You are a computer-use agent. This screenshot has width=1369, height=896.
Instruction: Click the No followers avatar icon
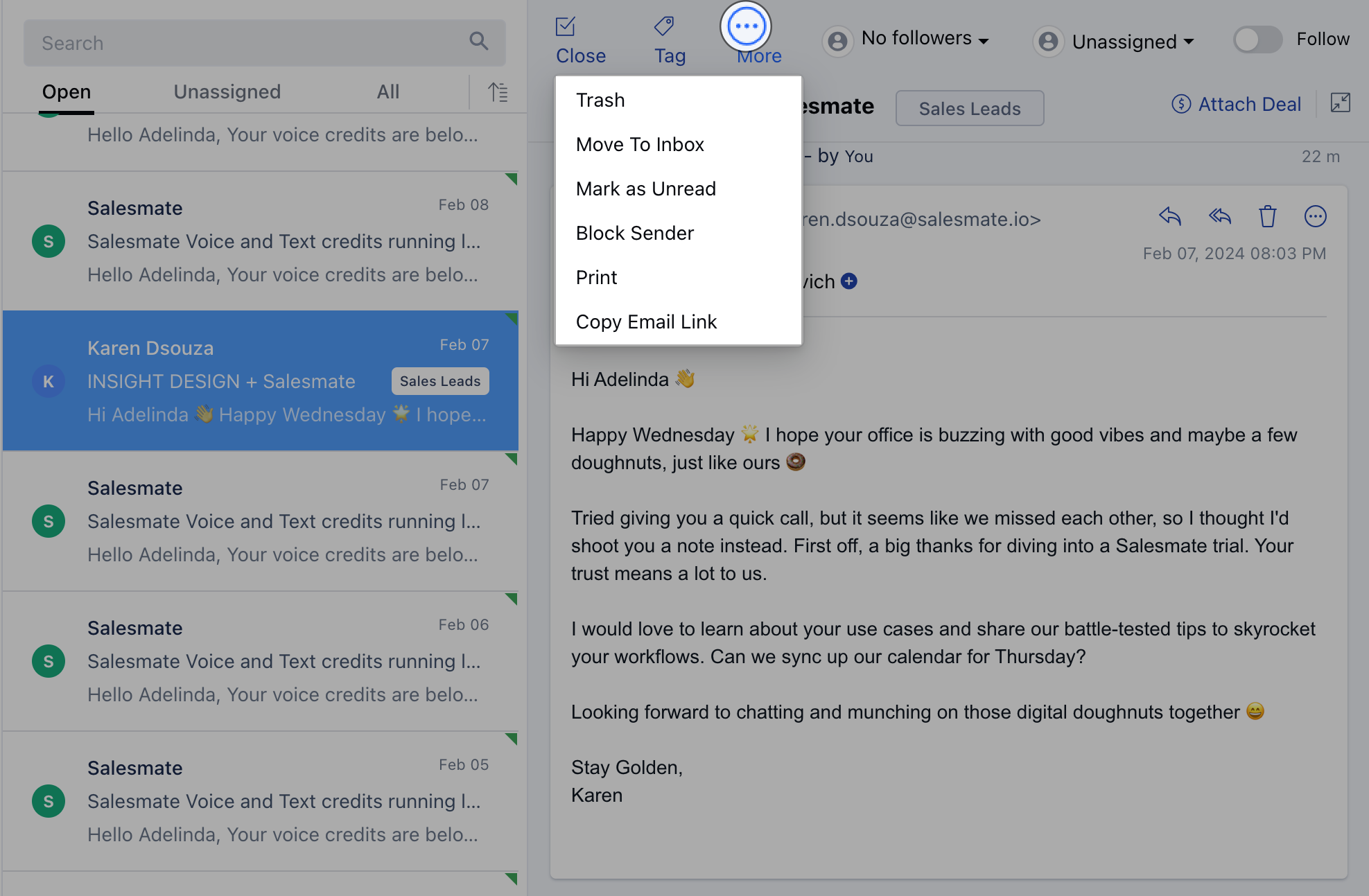(837, 42)
